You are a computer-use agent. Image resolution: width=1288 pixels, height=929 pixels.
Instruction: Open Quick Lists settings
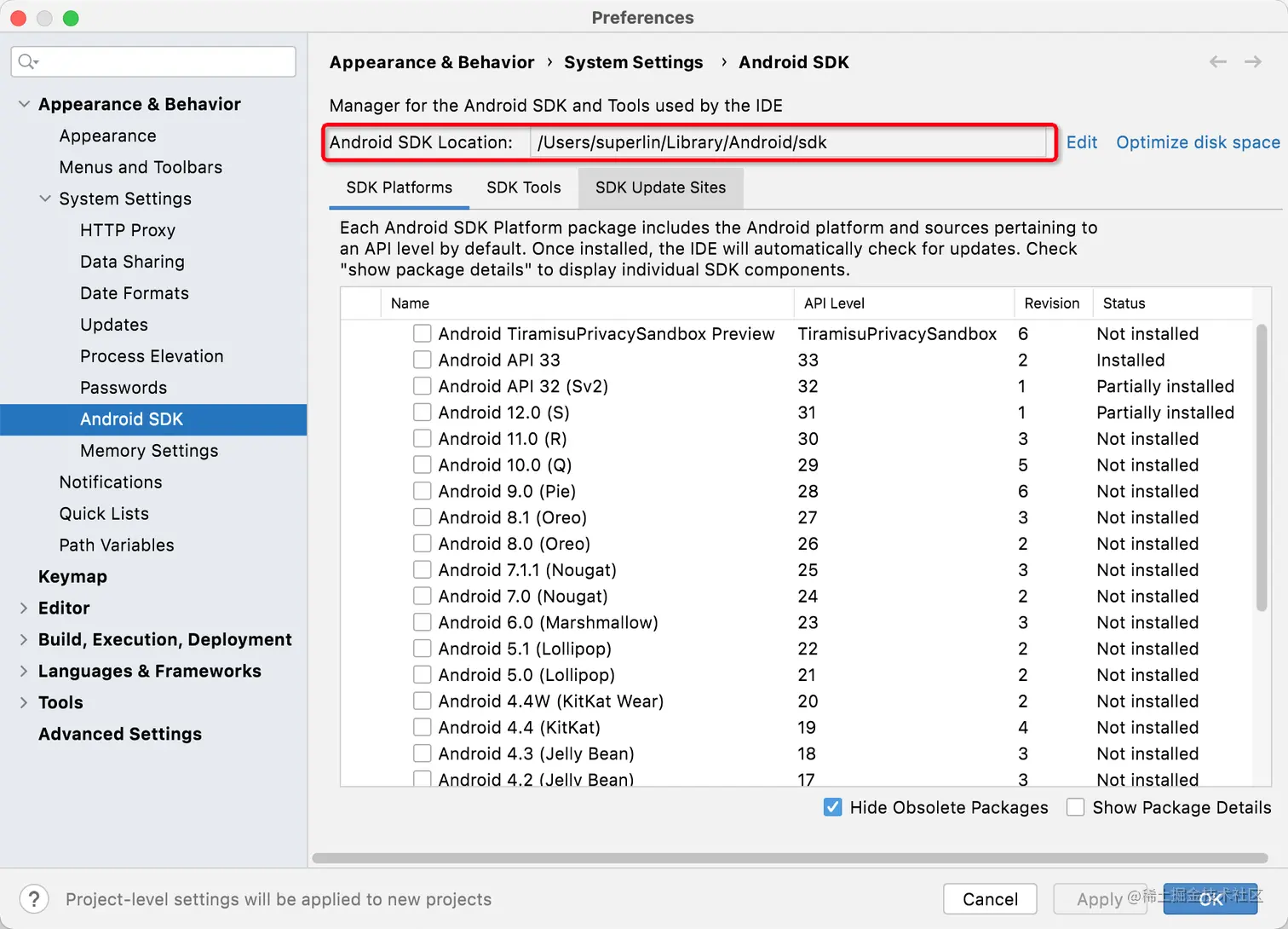(x=104, y=514)
